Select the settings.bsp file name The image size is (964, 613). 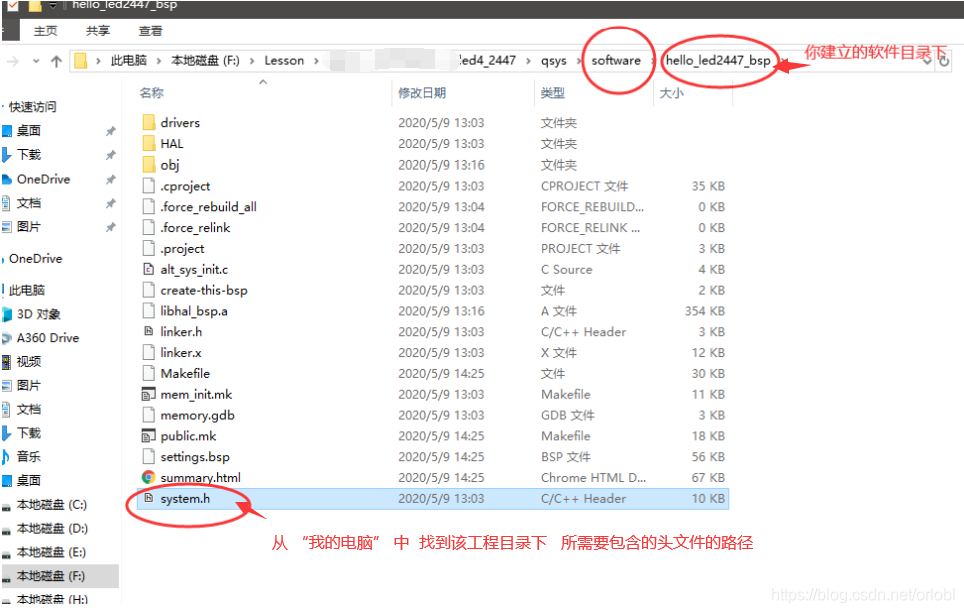click(x=195, y=457)
